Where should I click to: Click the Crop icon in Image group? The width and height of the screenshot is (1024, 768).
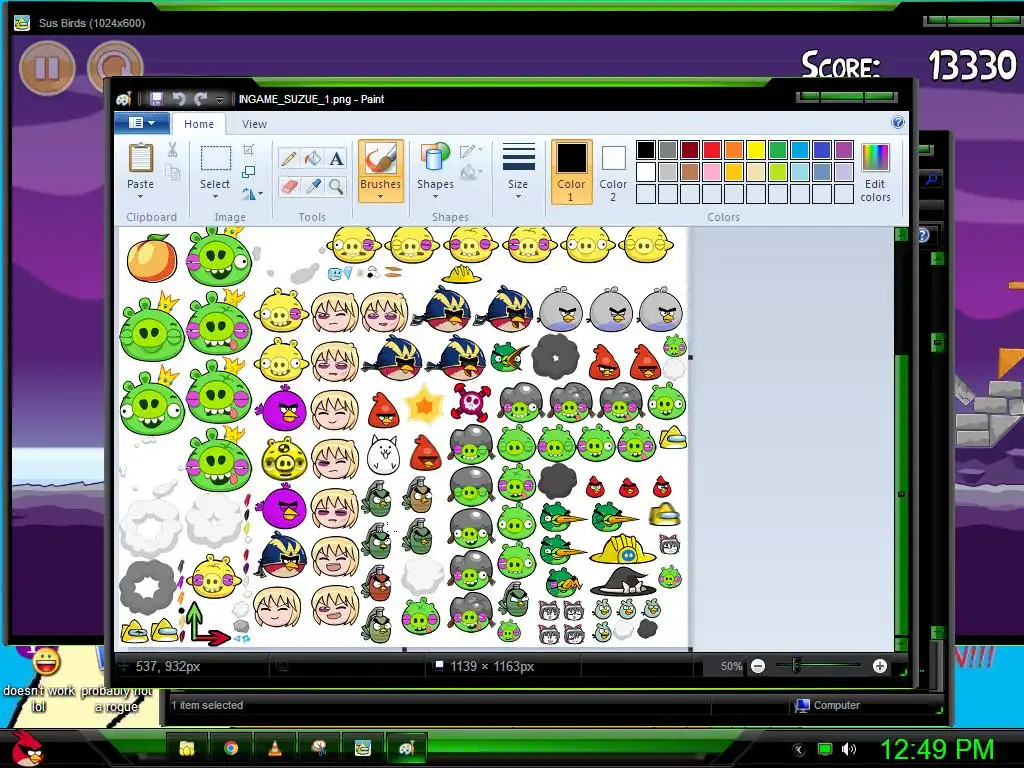[x=248, y=150]
